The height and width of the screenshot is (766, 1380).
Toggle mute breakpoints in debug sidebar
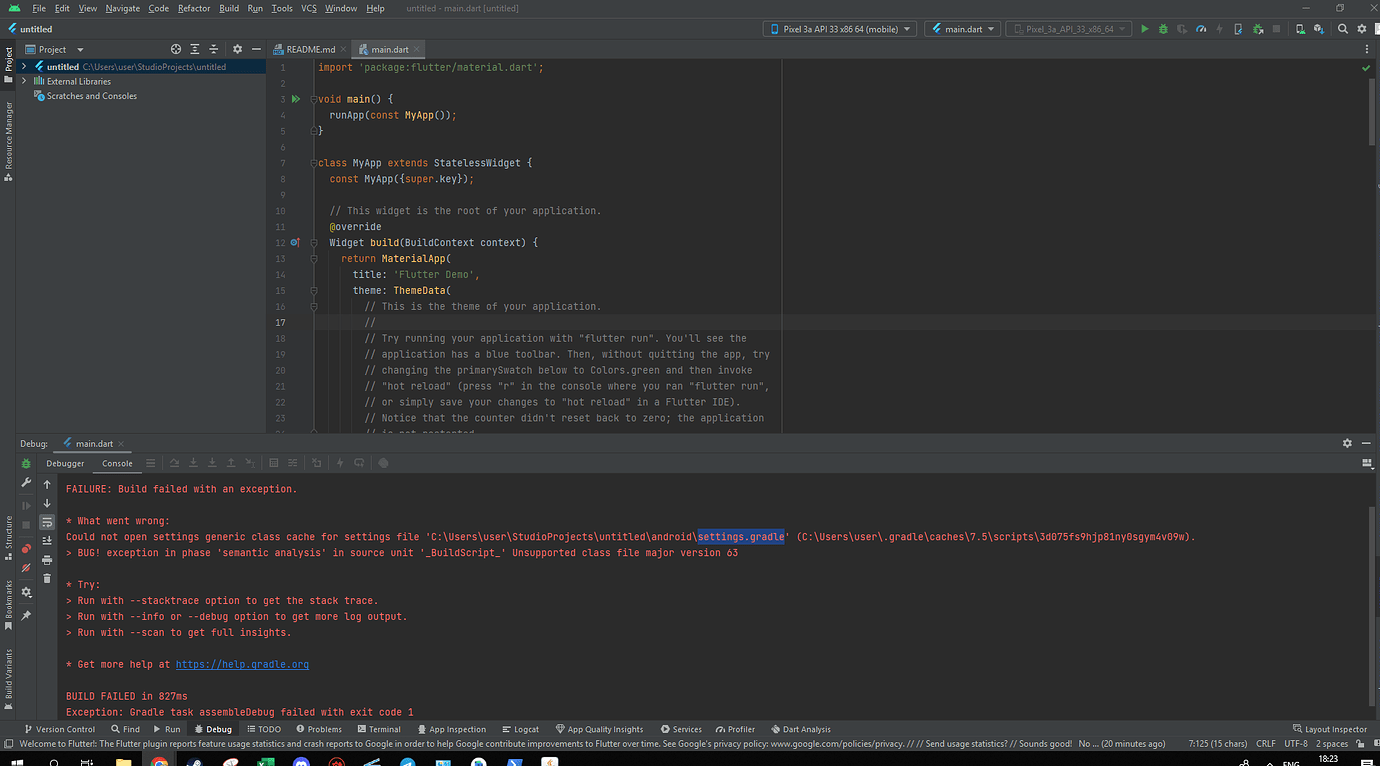click(26, 566)
